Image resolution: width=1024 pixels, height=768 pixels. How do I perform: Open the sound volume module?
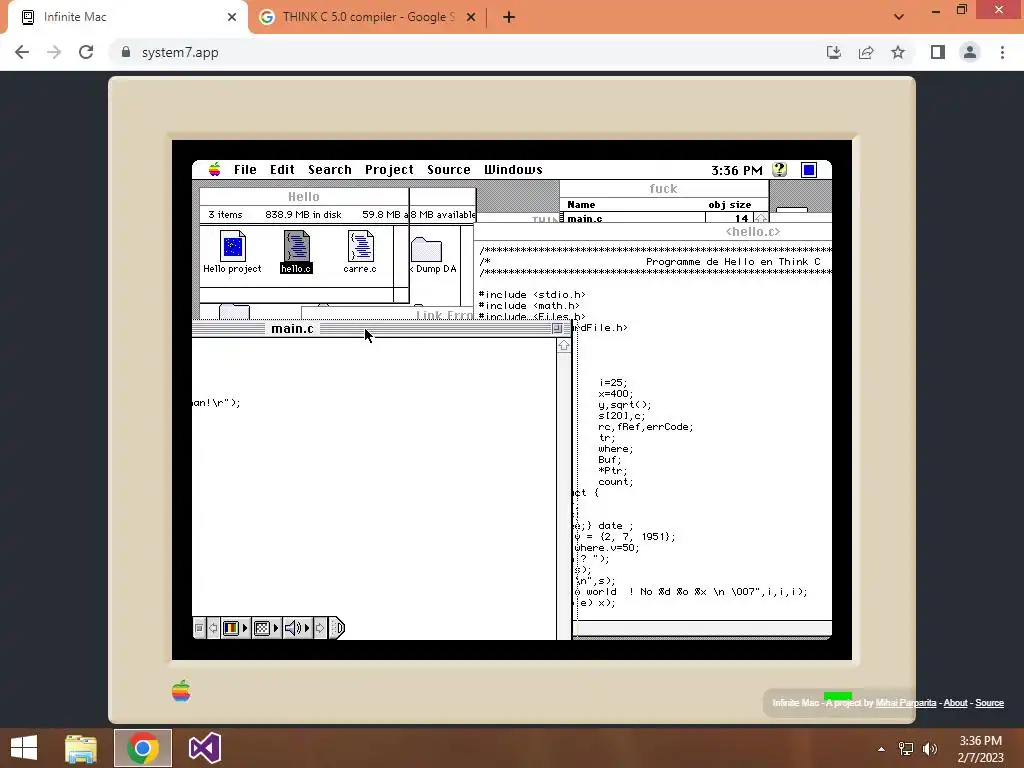point(297,628)
